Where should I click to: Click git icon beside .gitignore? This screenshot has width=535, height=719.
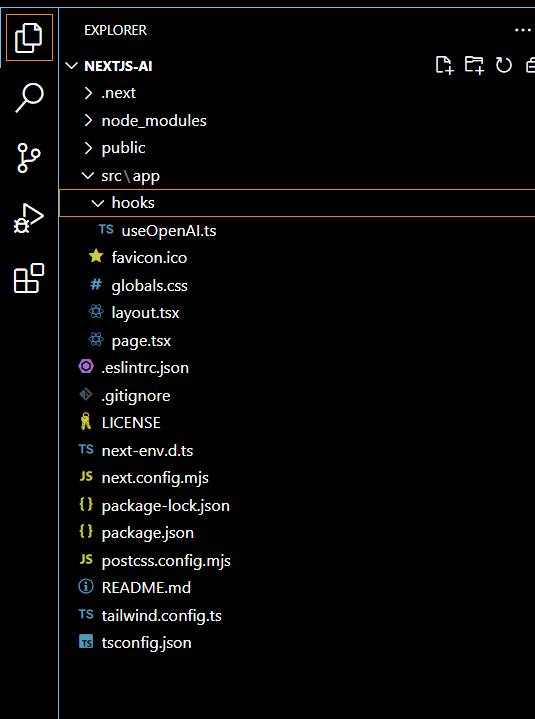tap(86, 394)
